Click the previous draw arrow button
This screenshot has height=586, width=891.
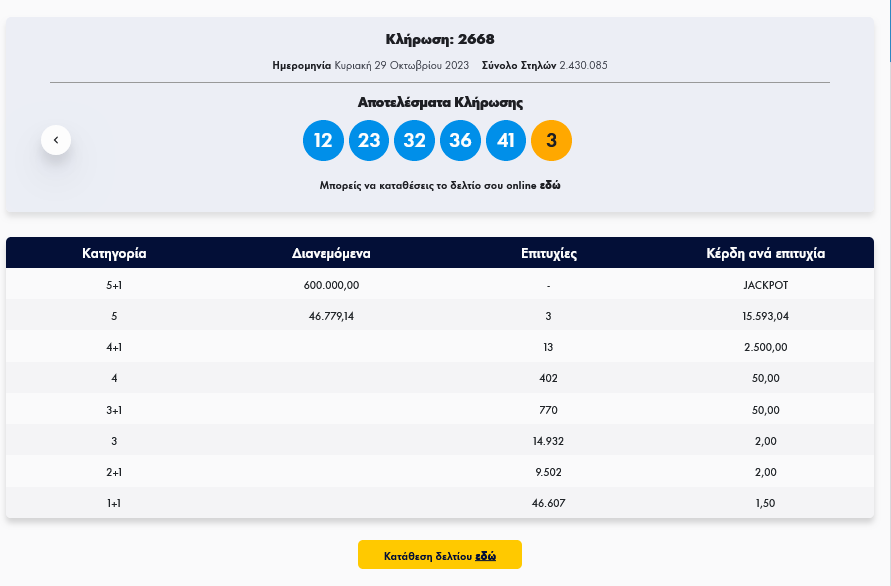click(56, 140)
